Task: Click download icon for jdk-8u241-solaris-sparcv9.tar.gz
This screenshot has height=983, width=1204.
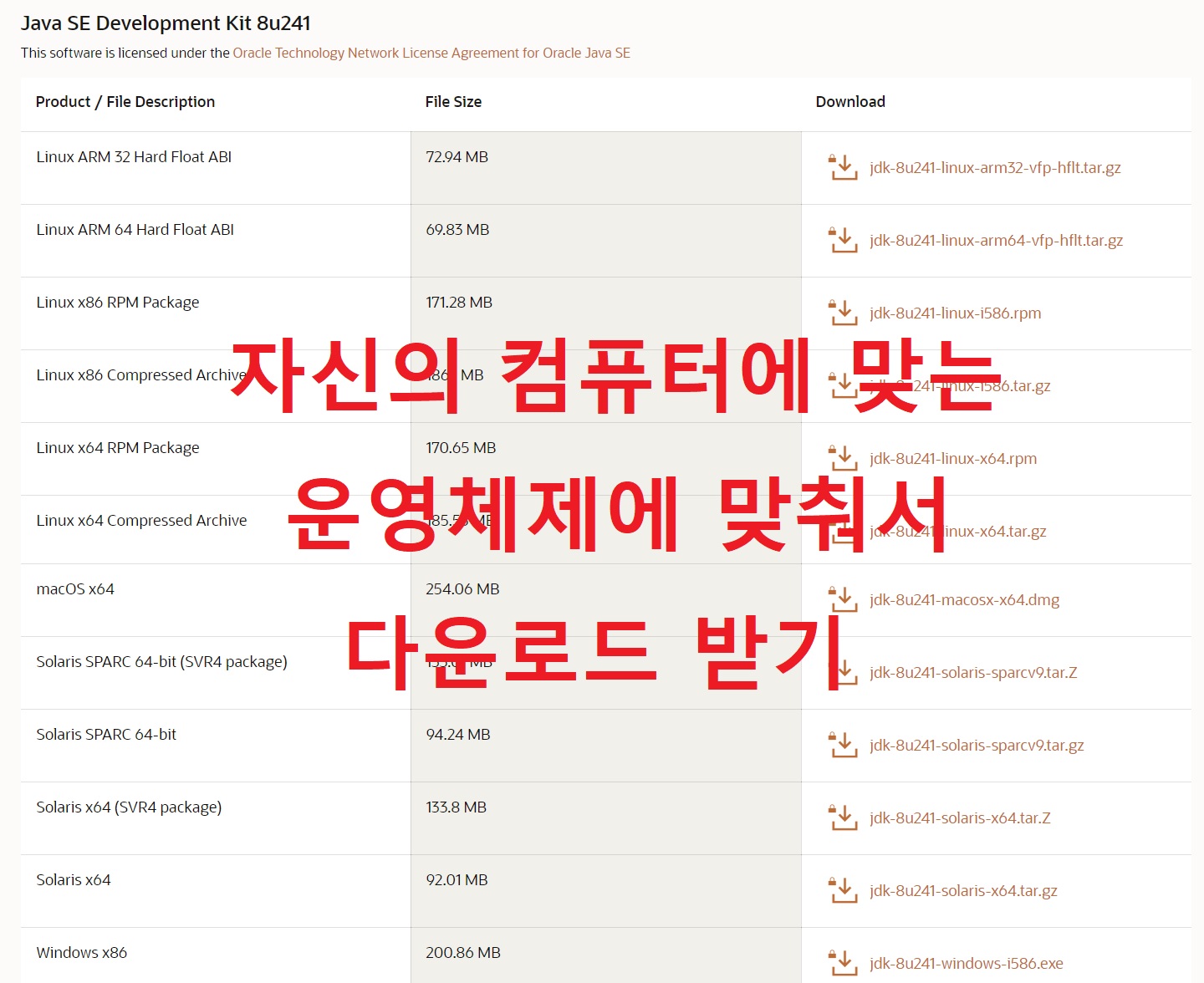Action: point(843,745)
